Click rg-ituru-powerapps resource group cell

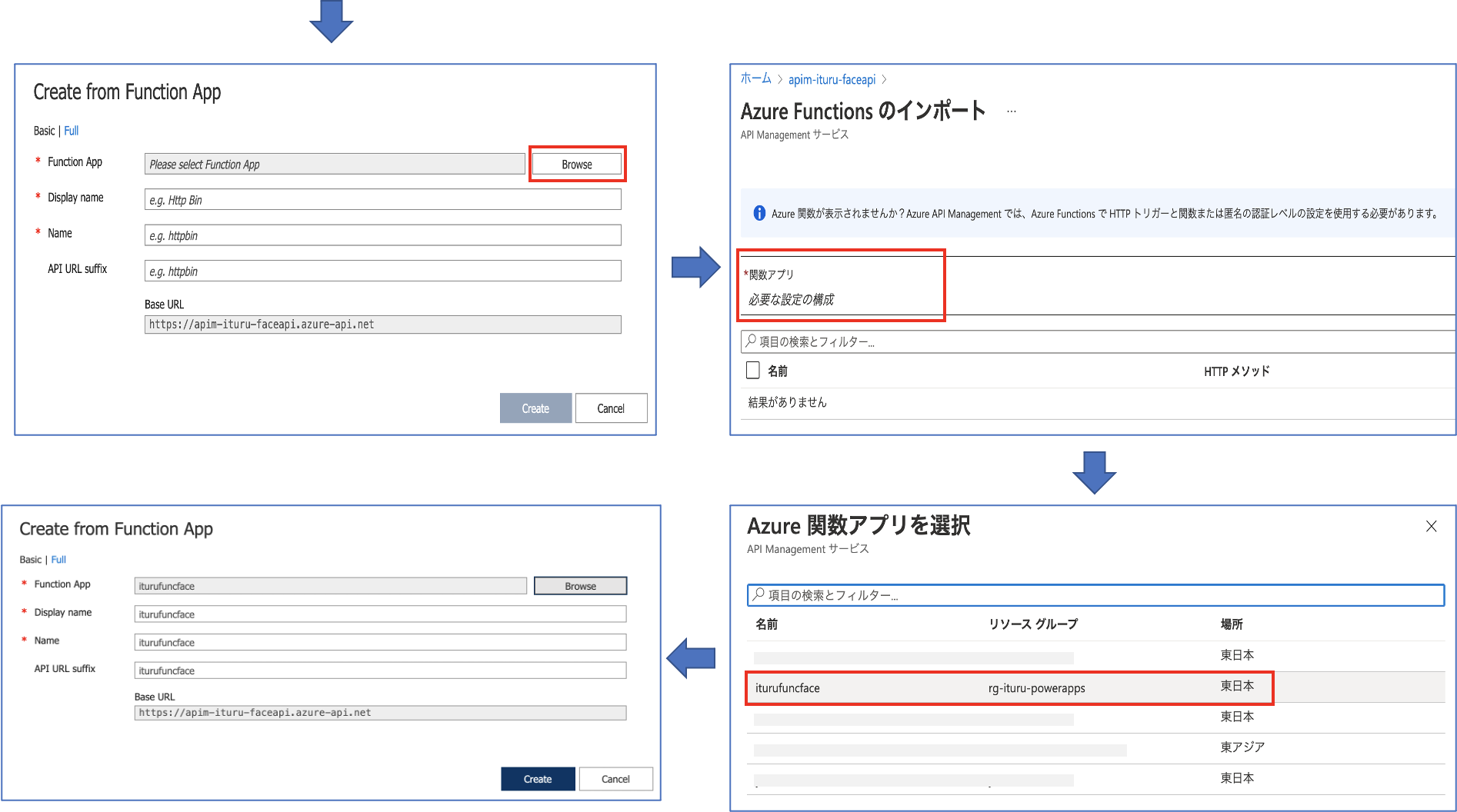(x=1036, y=688)
